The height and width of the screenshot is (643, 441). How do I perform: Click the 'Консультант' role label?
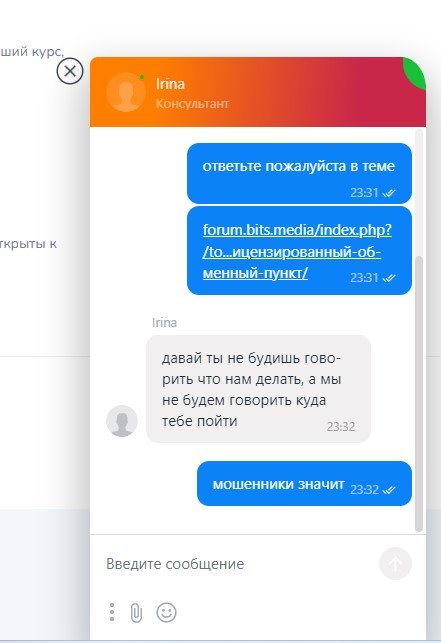tap(192, 104)
